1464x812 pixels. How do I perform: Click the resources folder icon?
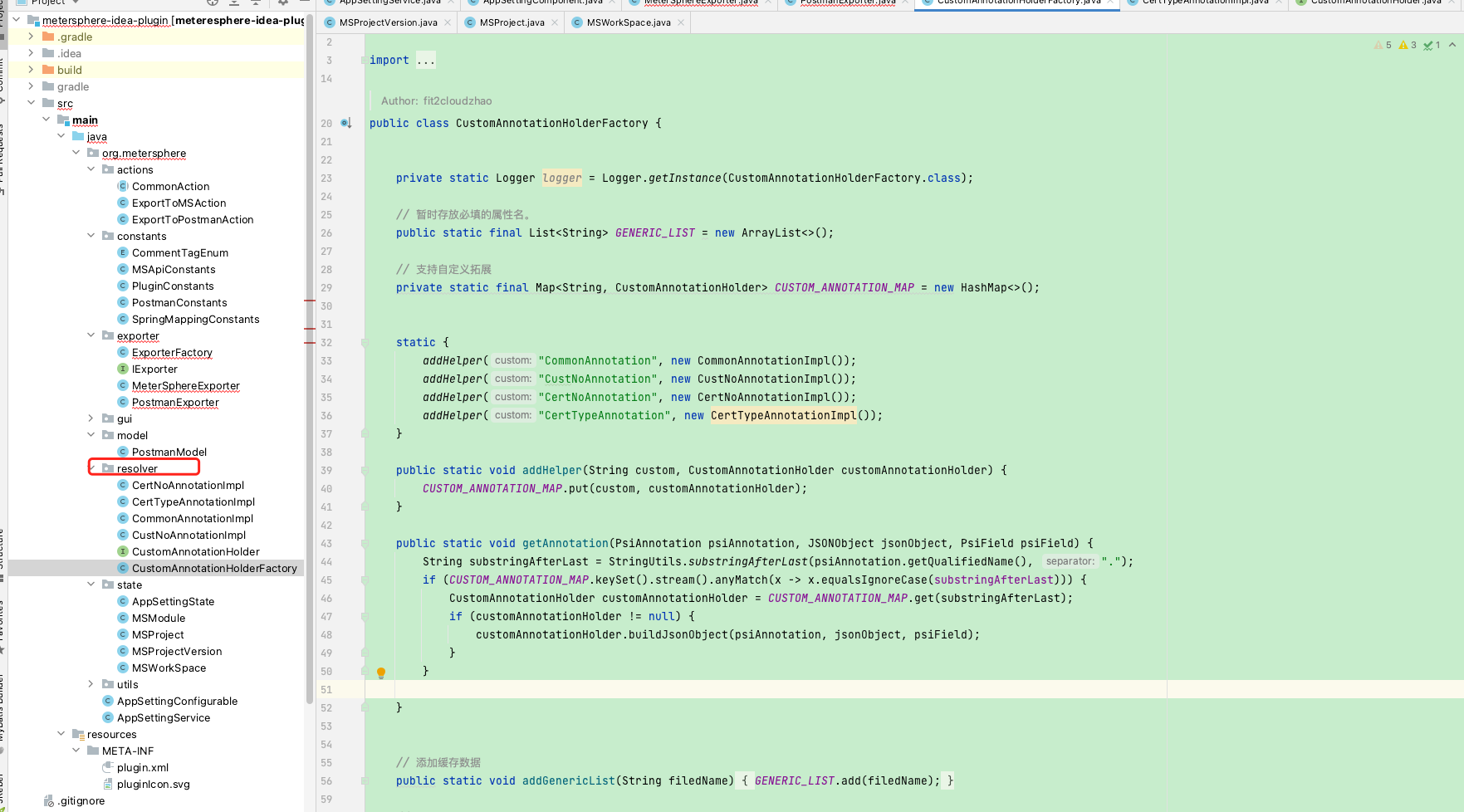(x=78, y=734)
